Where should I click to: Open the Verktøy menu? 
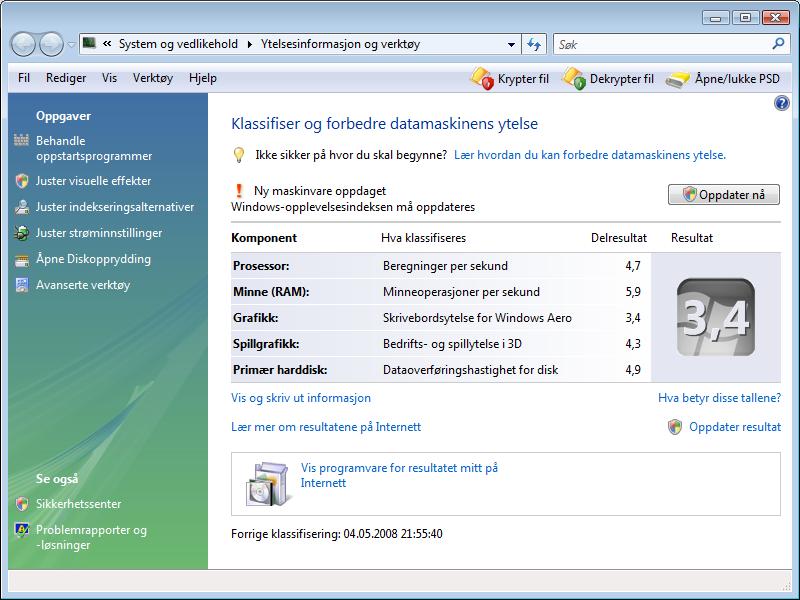tap(153, 78)
